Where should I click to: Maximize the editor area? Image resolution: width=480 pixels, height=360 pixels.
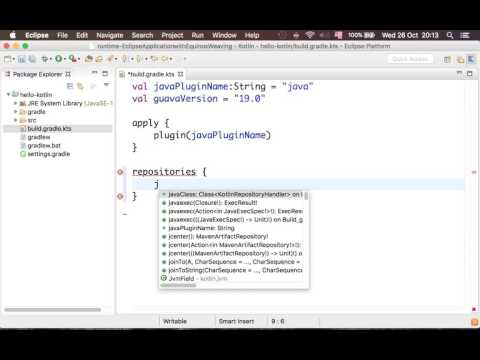(x=469, y=73)
